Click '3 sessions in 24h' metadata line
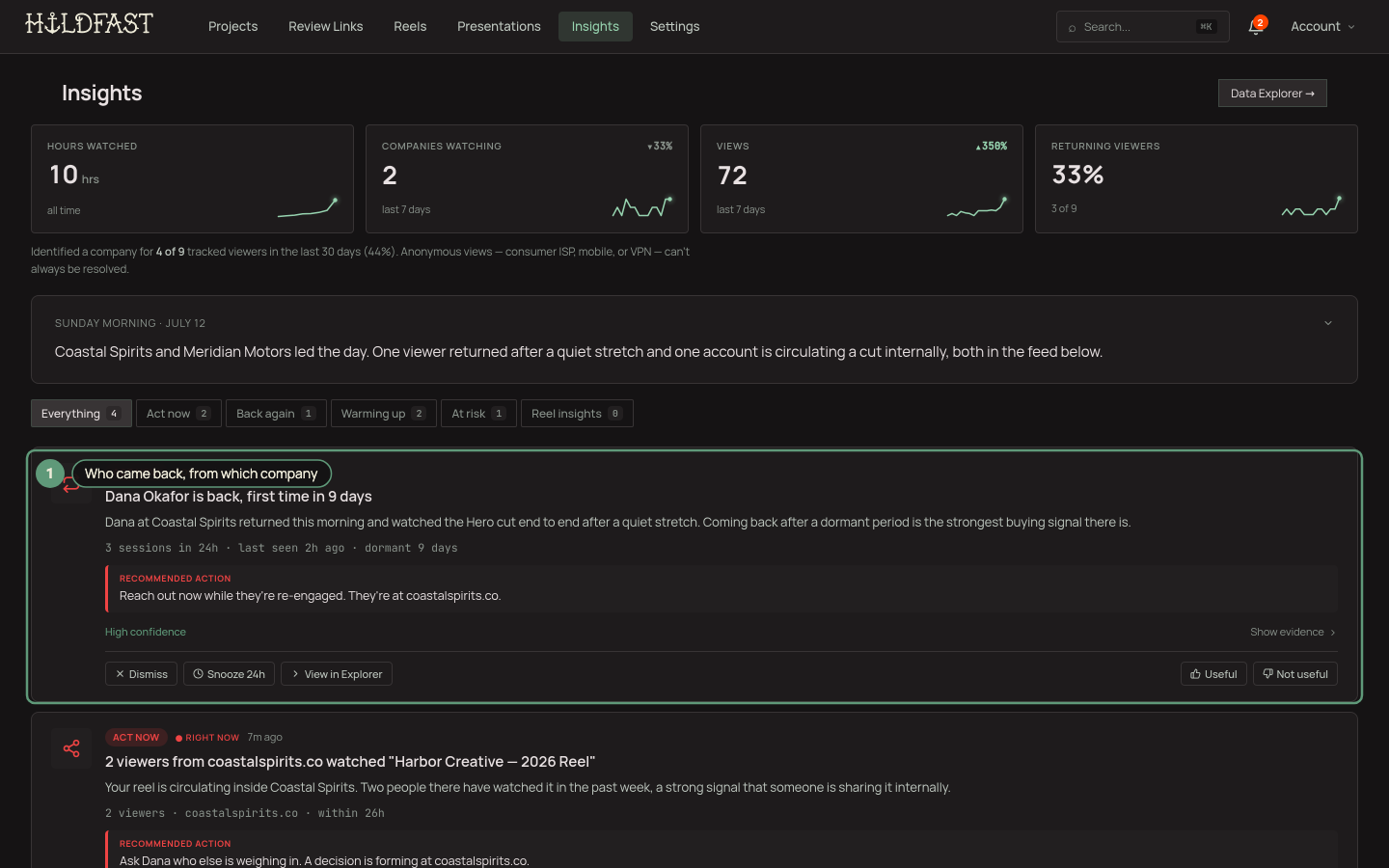 [x=282, y=548]
